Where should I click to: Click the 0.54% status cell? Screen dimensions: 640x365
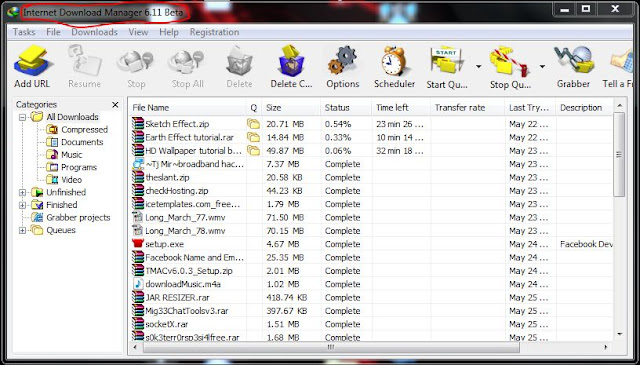click(x=338, y=124)
